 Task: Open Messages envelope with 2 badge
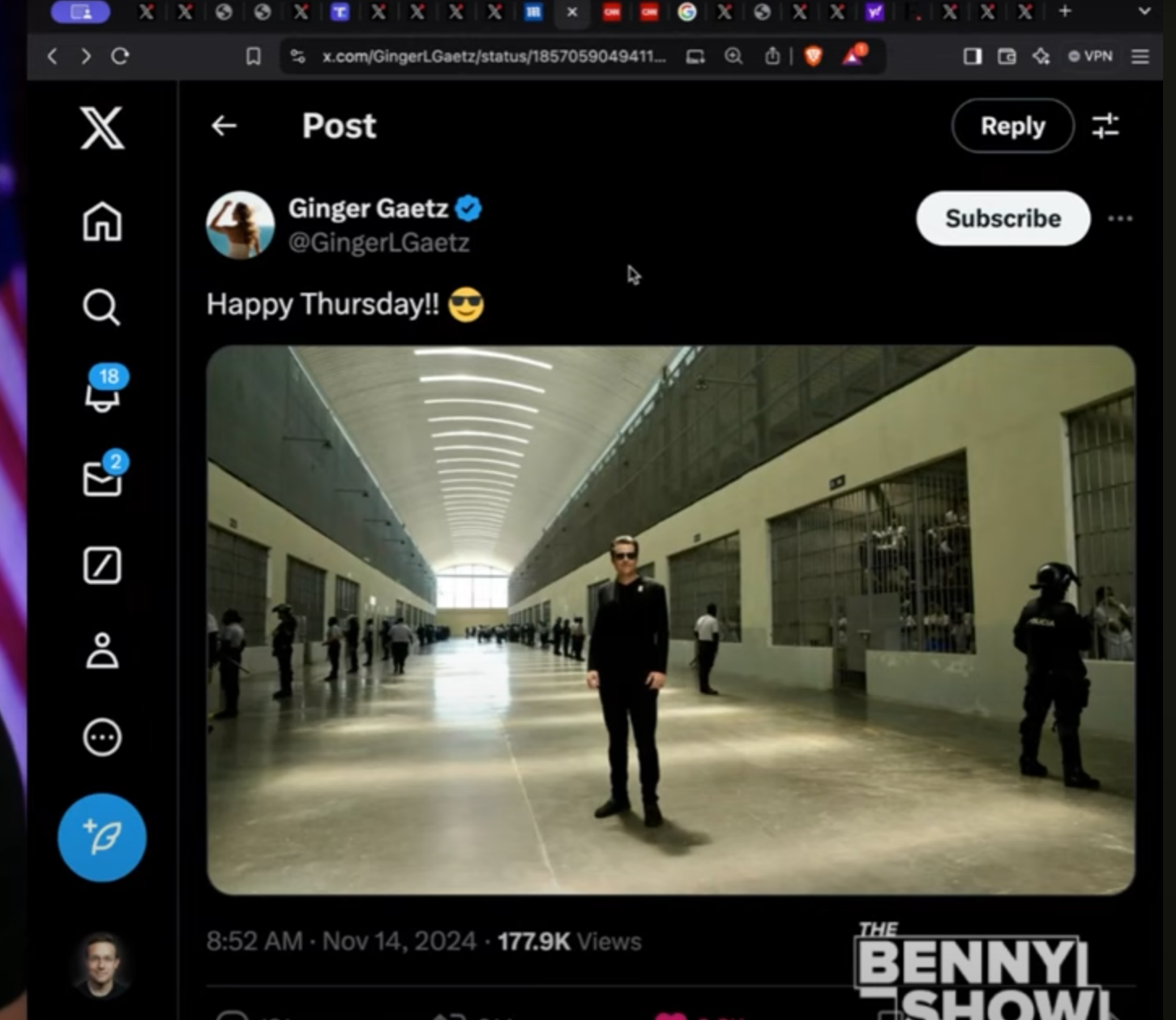[x=102, y=478]
